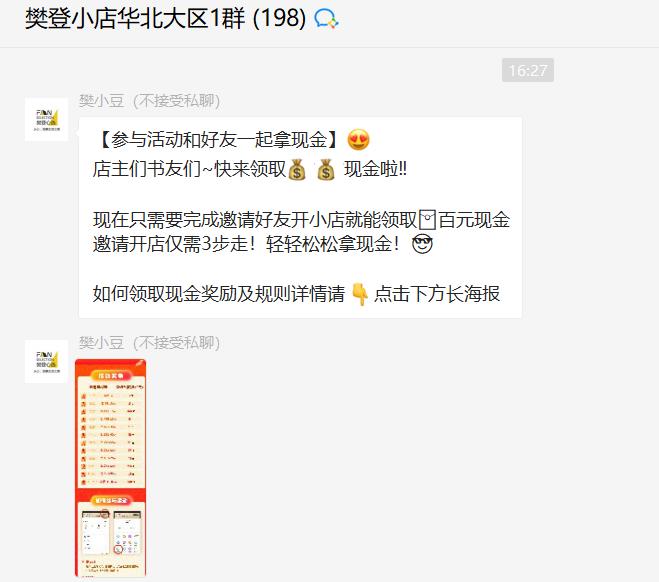Click the red envelope emoji before 百元现金
Screen dimensions: 659x582
427,220
